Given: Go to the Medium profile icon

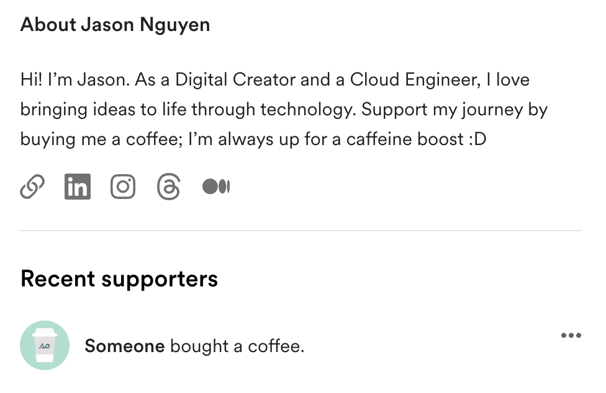Looking at the screenshot, I should pyautogui.click(x=216, y=186).
